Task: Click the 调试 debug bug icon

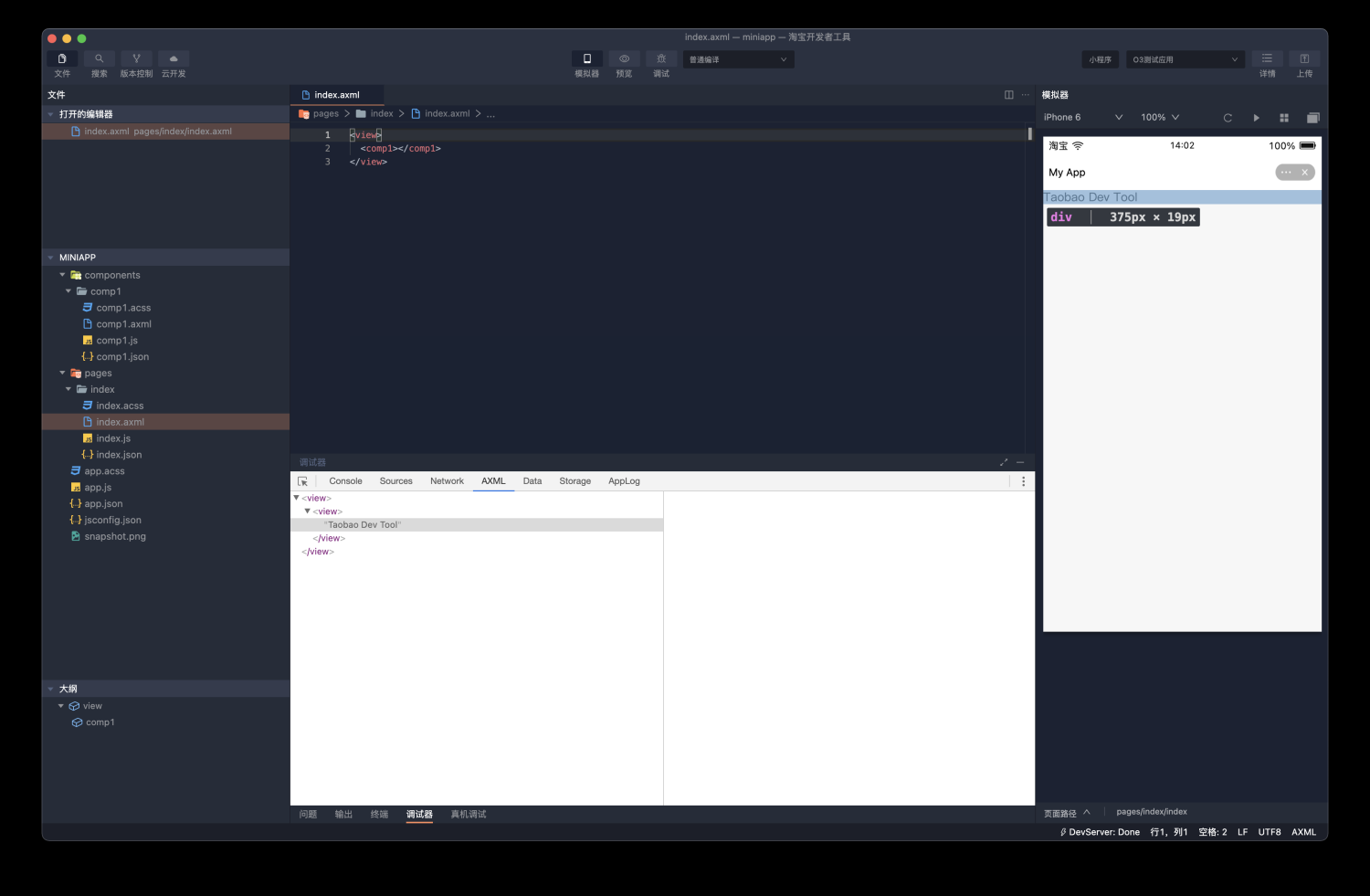Action: [x=661, y=58]
